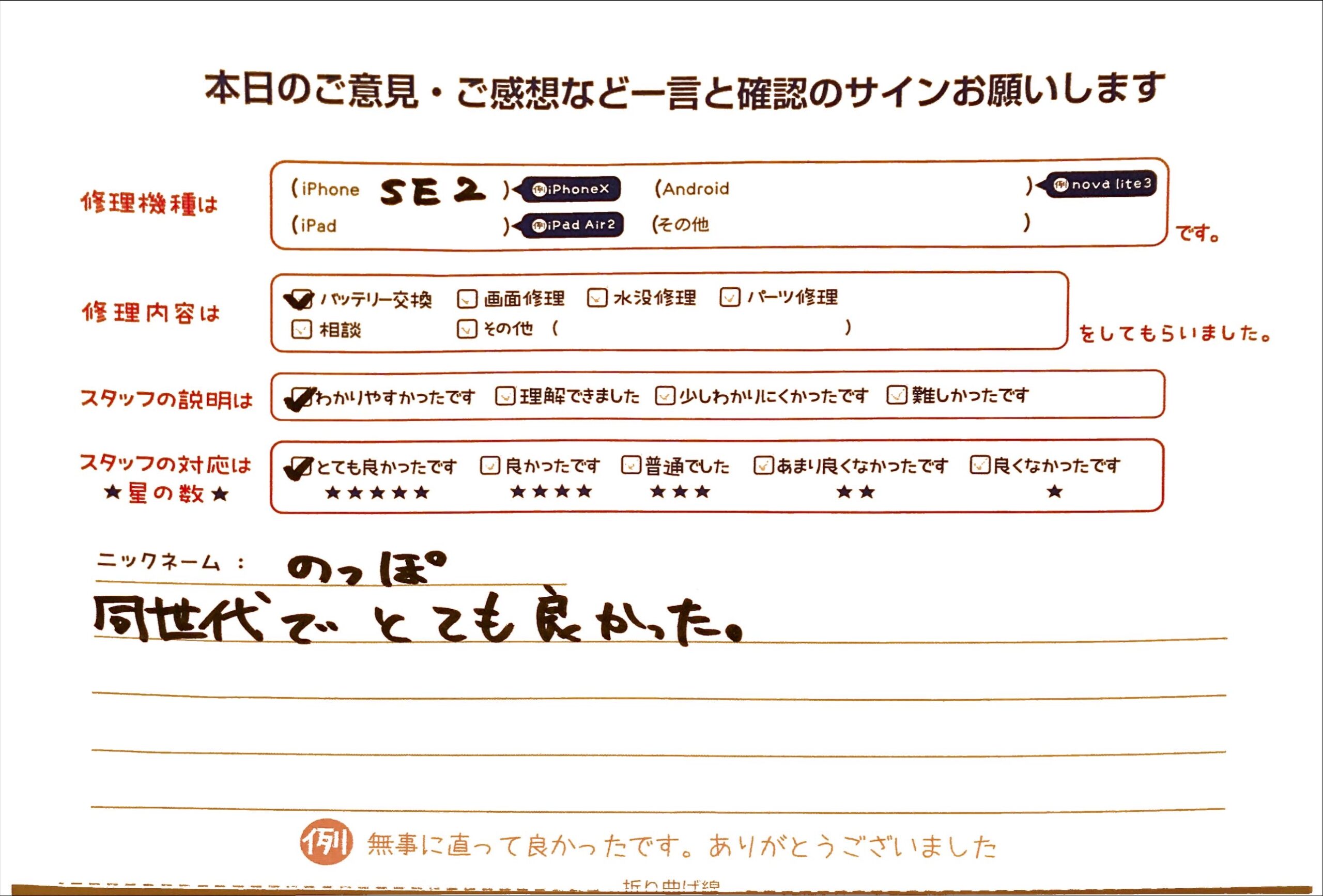Click the その他 repair detail blank
This screenshot has width=1323, height=896.
coord(701,328)
